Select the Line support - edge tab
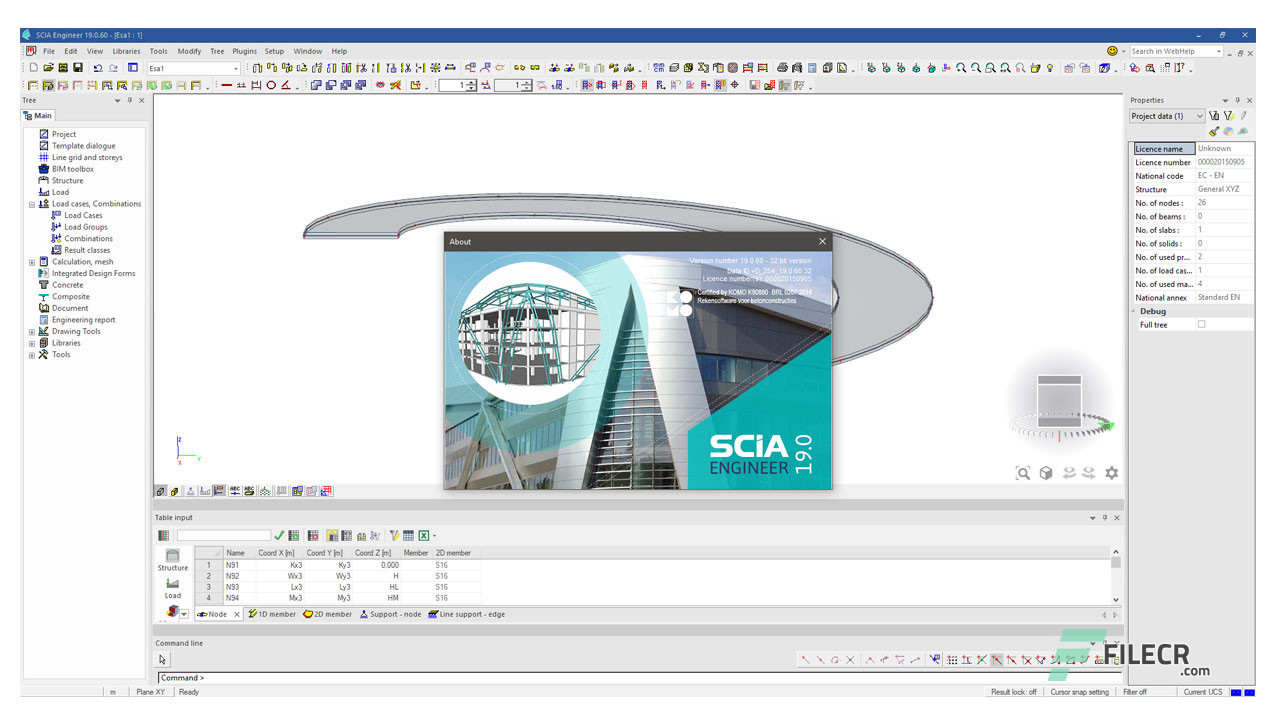Image resolution: width=1280 pixels, height=720 pixels. click(466, 614)
